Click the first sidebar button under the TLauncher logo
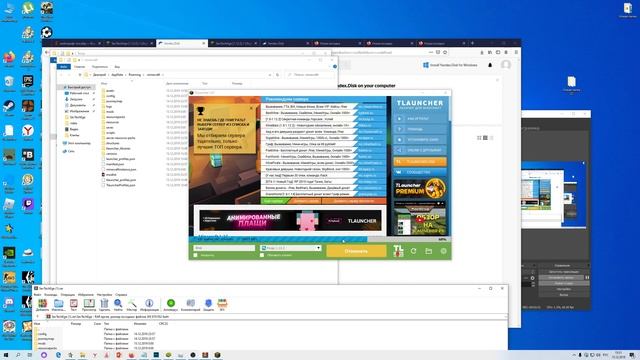This screenshot has width=640, height=360. click(x=420, y=118)
